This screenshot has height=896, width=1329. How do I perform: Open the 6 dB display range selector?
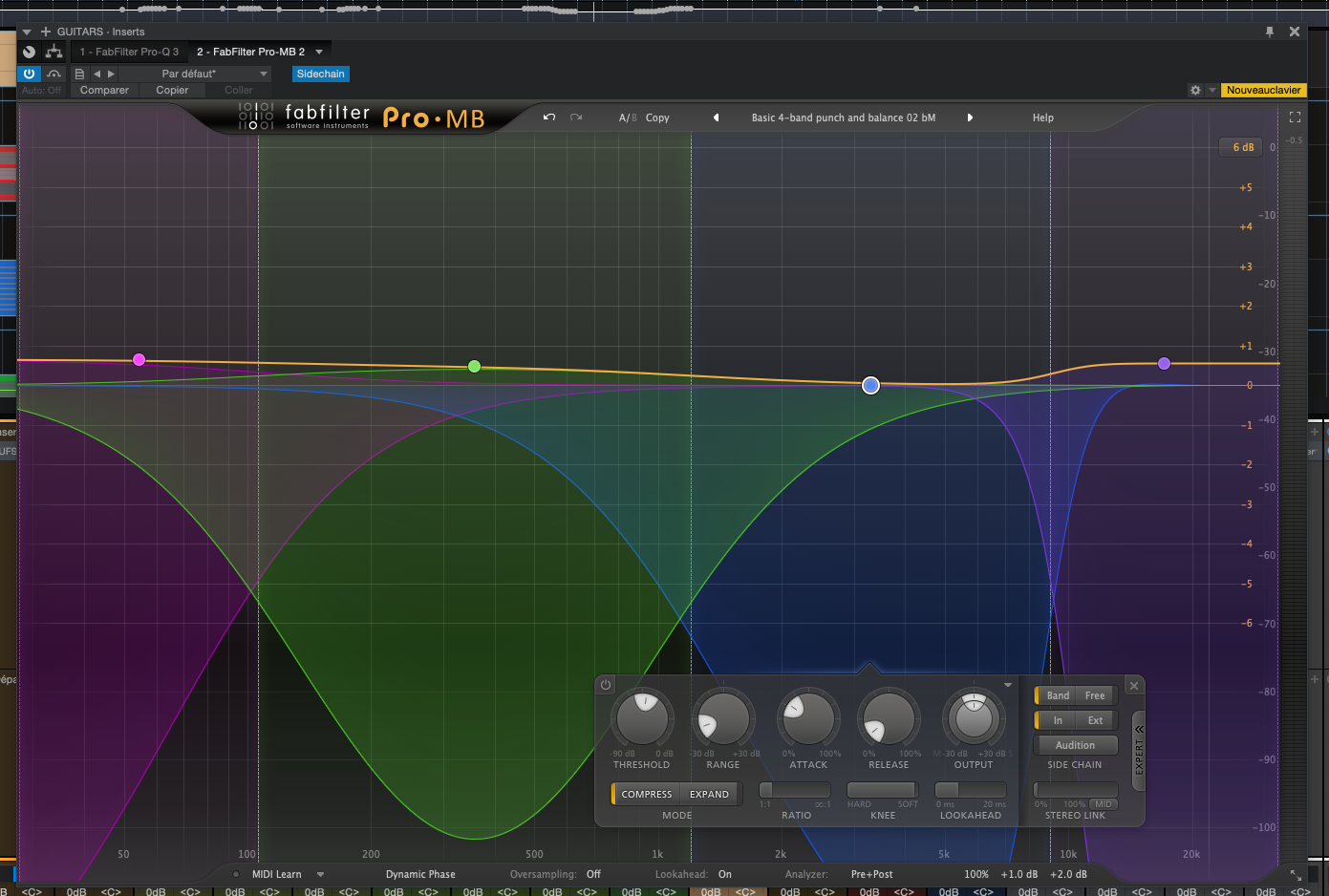1242,147
